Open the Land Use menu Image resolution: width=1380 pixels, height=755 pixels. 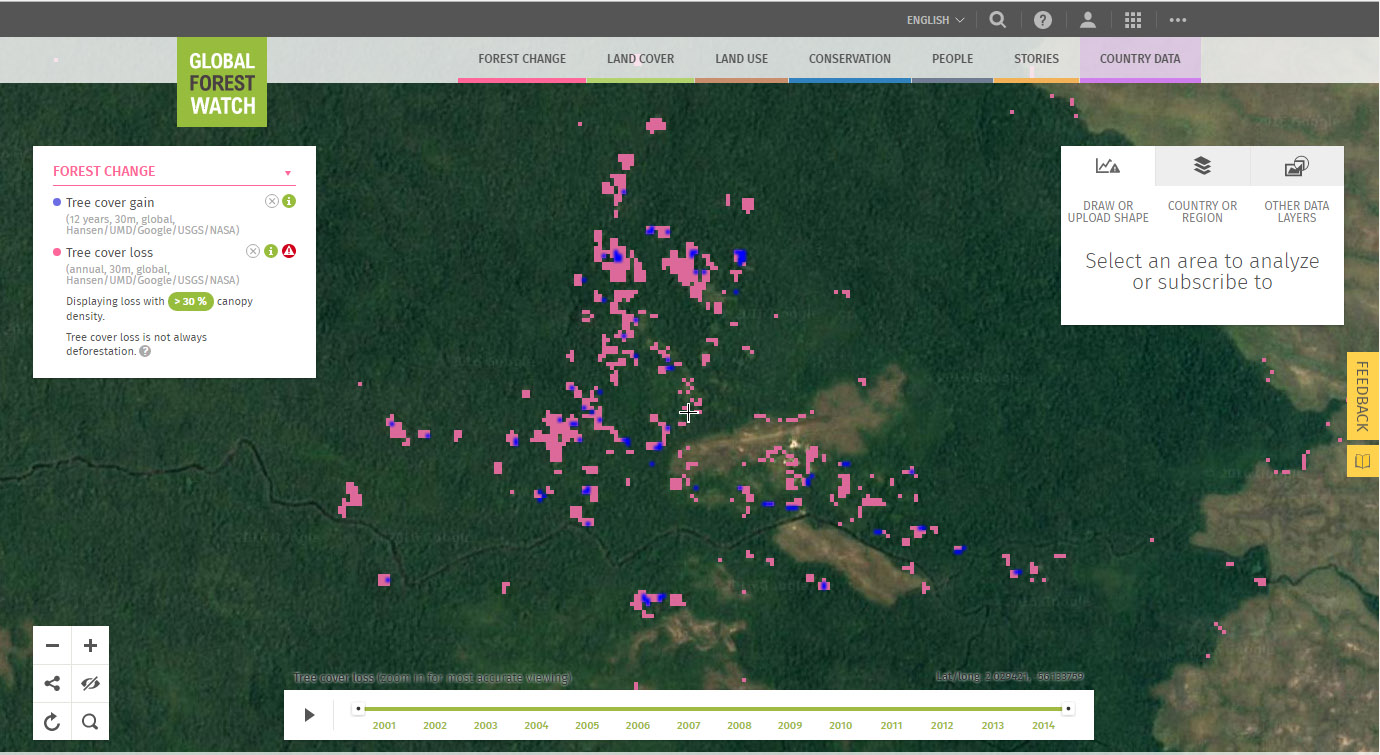742,59
